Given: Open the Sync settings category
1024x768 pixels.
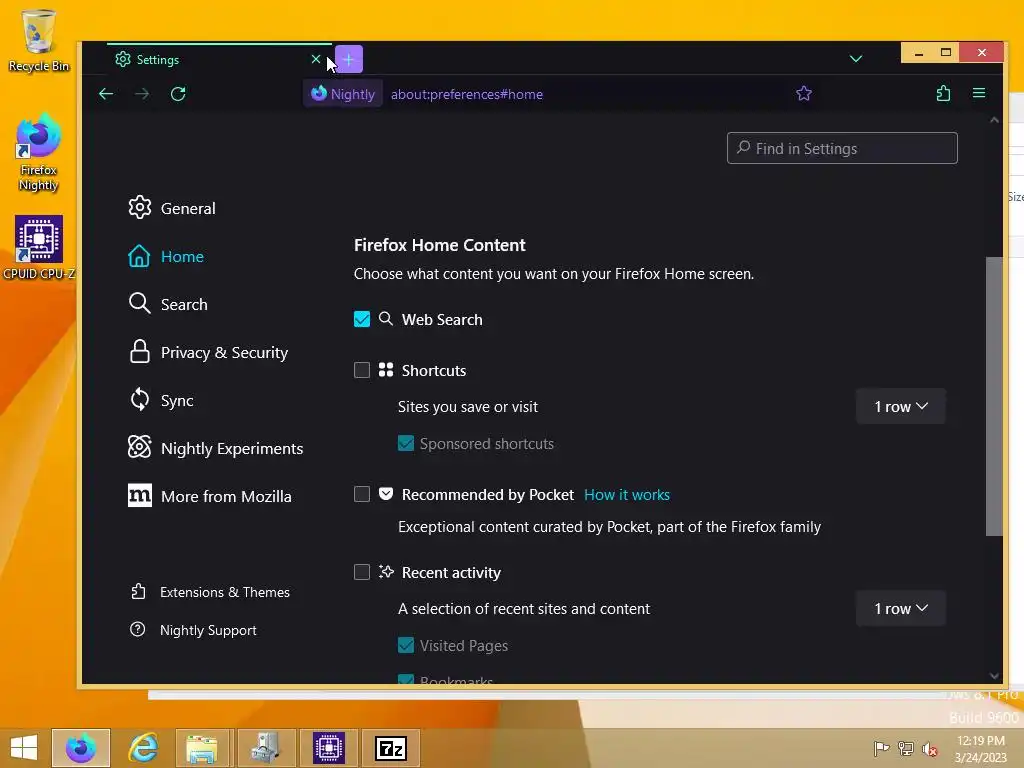Looking at the screenshot, I should [x=161, y=400].
